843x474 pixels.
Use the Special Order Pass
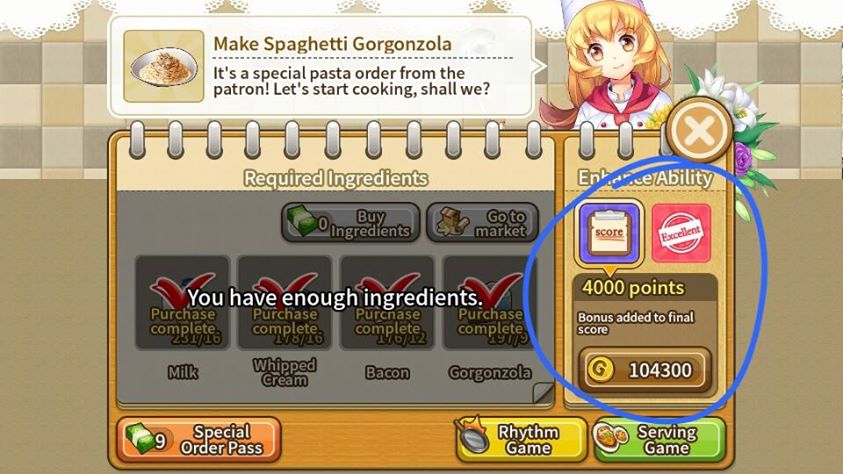[199, 439]
